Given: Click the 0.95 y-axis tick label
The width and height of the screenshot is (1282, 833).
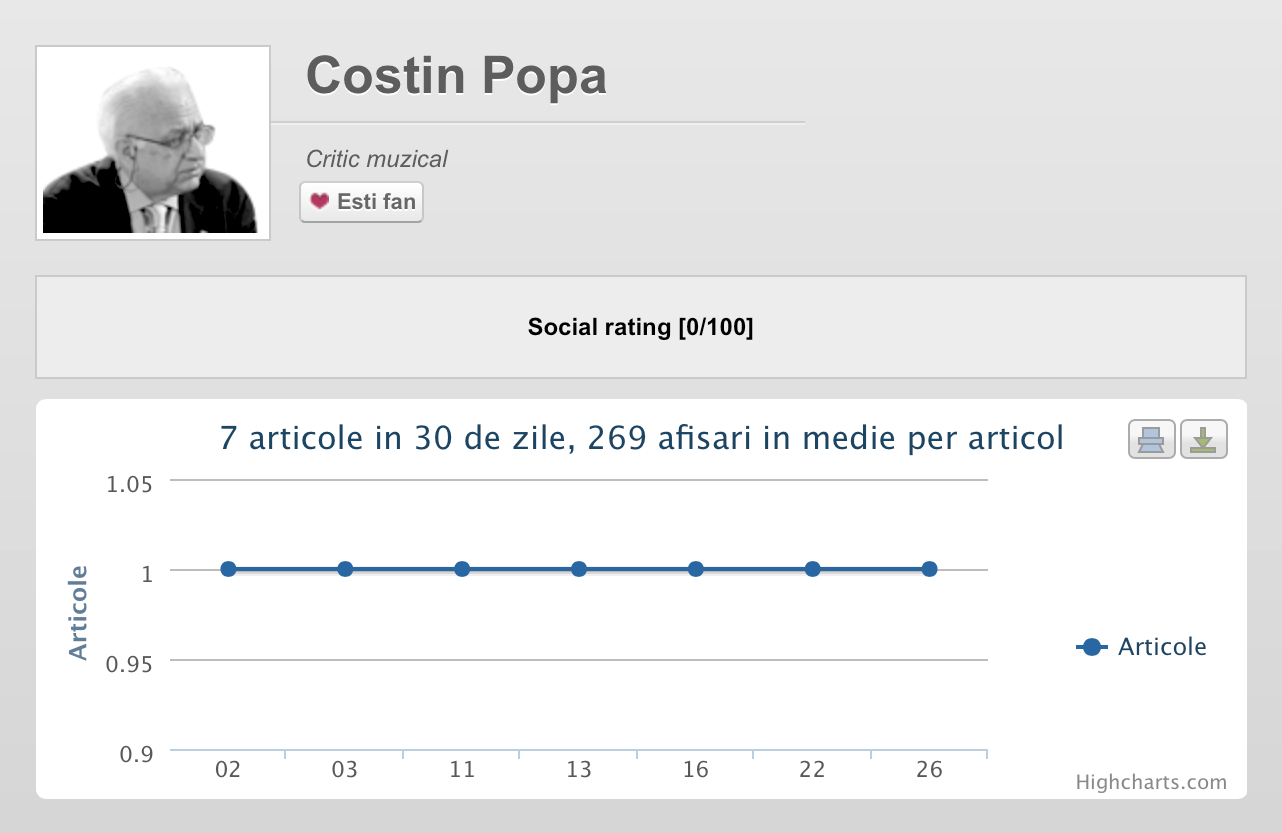Looking at the screenshot, I should (129, 664).
